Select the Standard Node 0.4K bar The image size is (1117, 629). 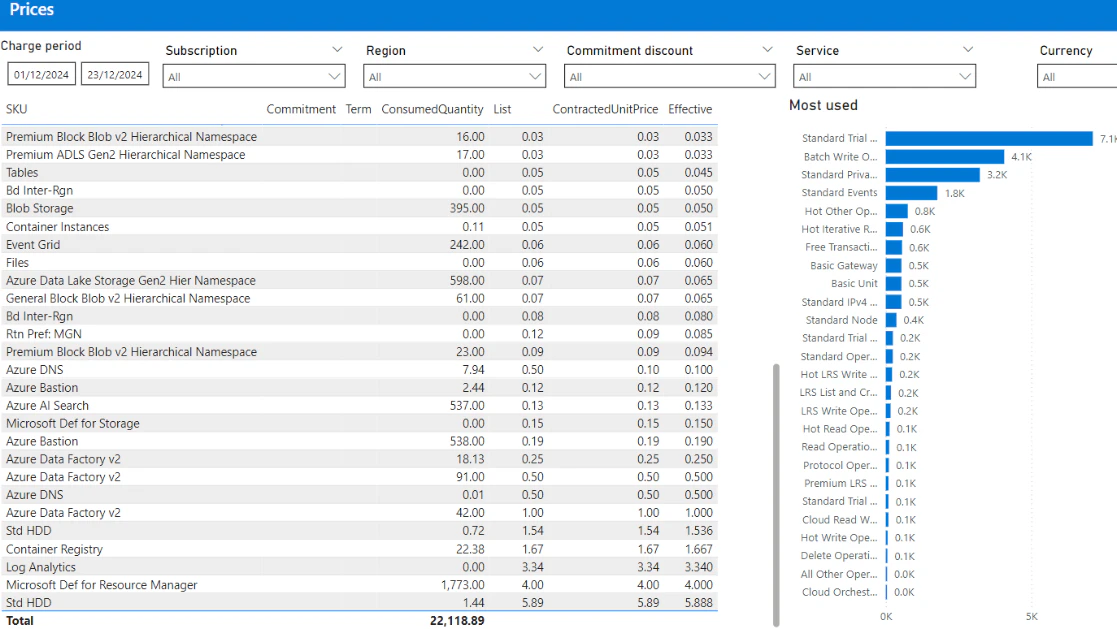tap(890, 320)
